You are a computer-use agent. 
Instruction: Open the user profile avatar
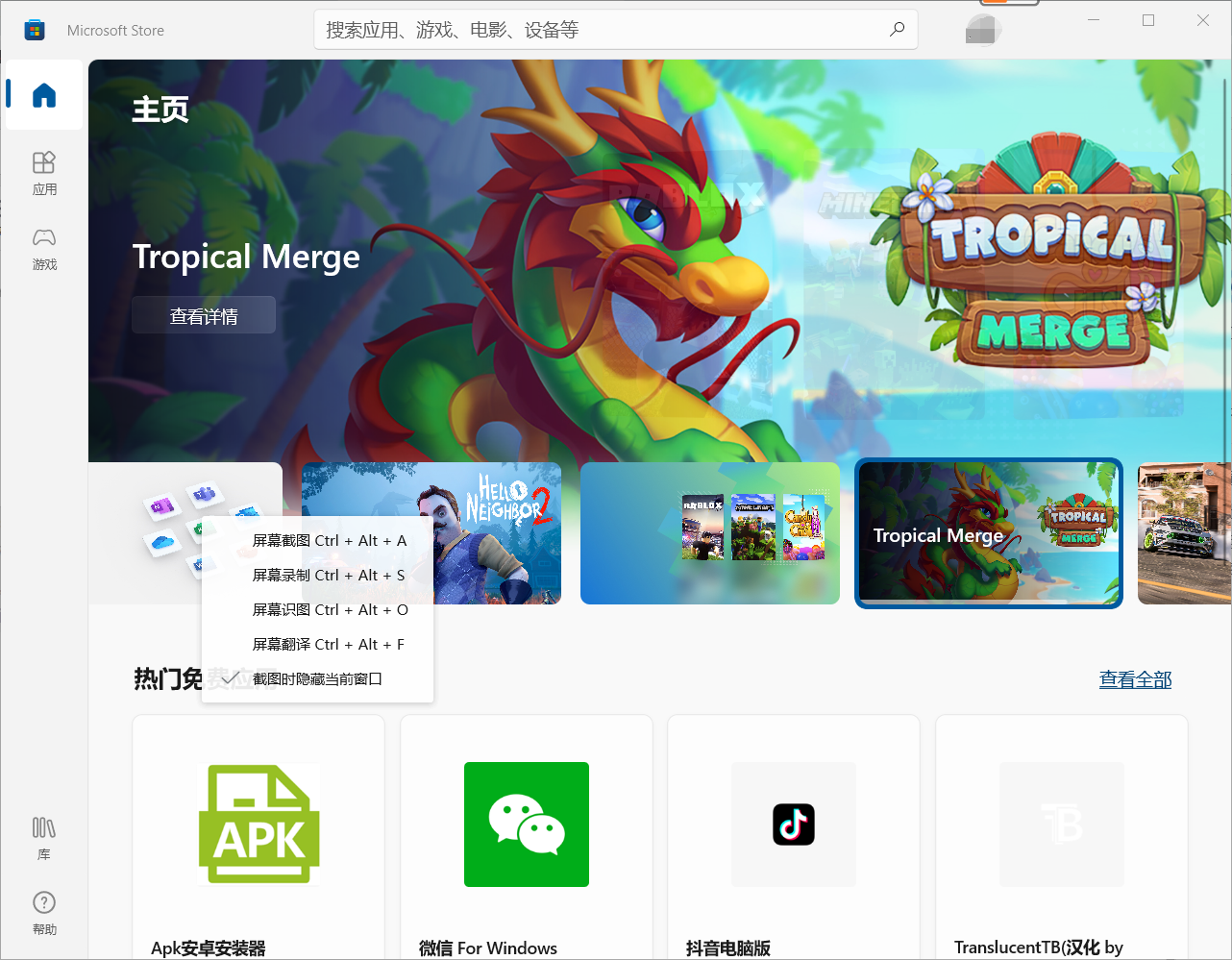click(983, 30)
